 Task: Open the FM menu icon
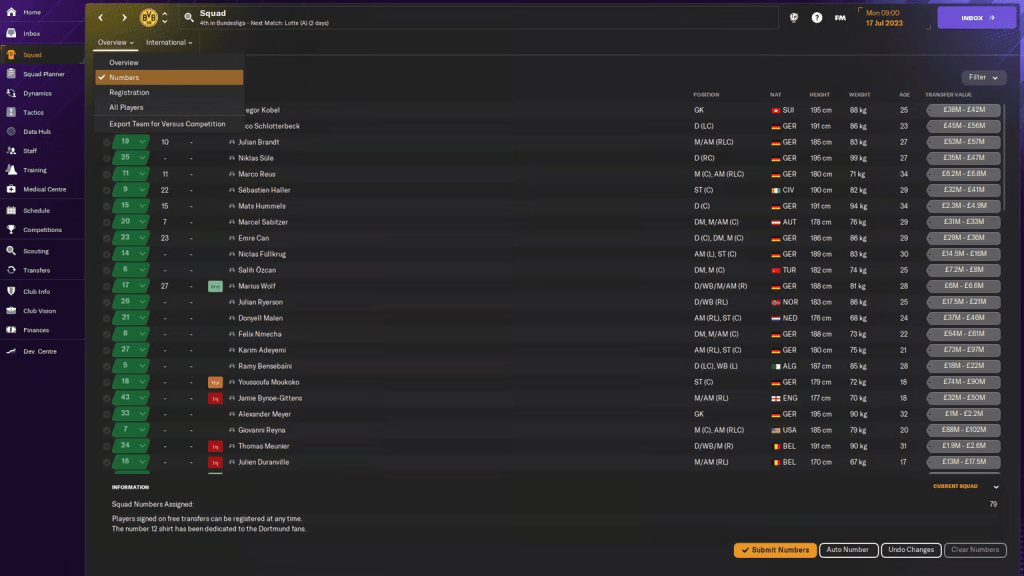(840, 18)
